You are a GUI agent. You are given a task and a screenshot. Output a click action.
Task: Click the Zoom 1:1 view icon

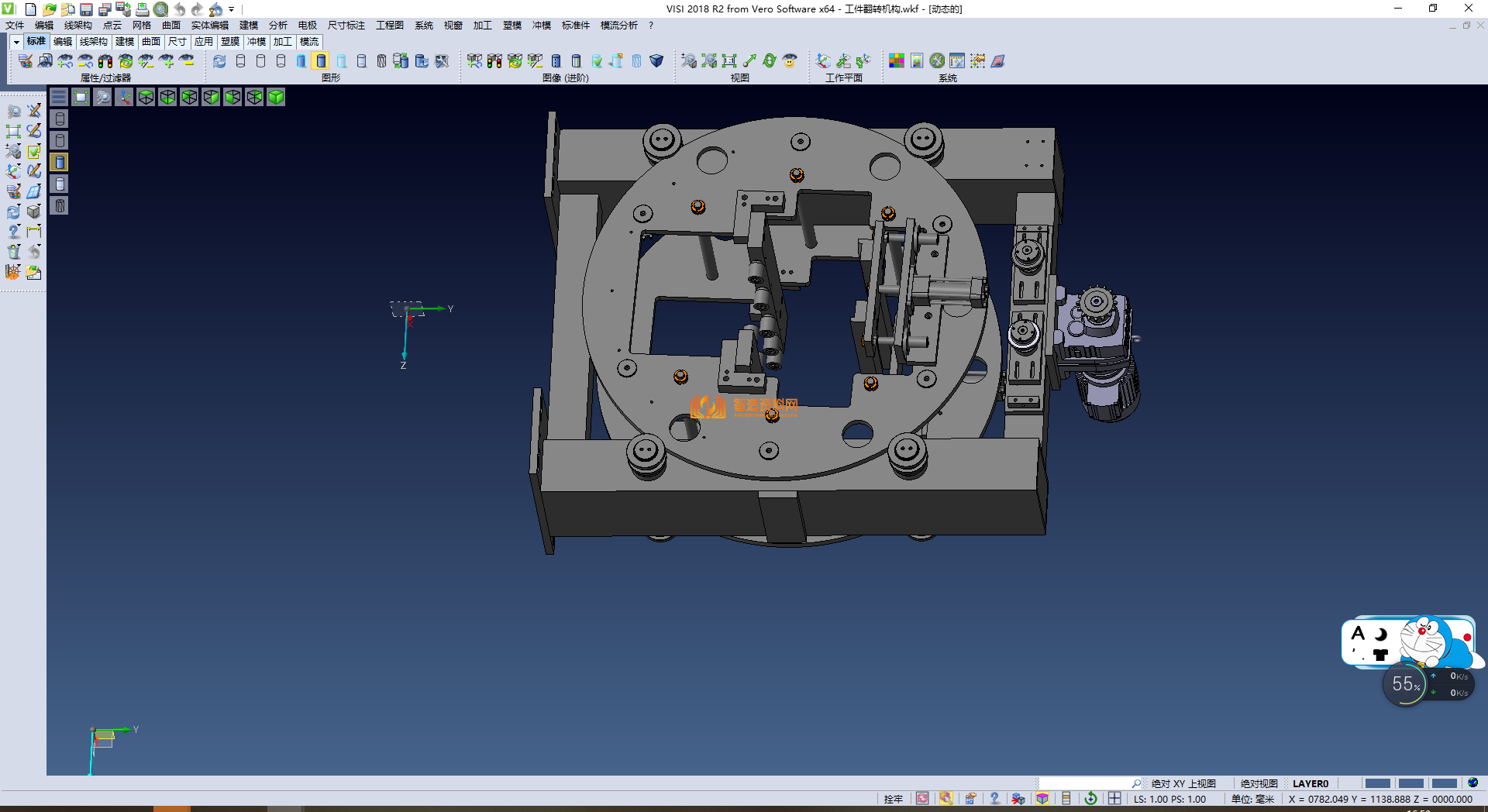pos(729,60)
